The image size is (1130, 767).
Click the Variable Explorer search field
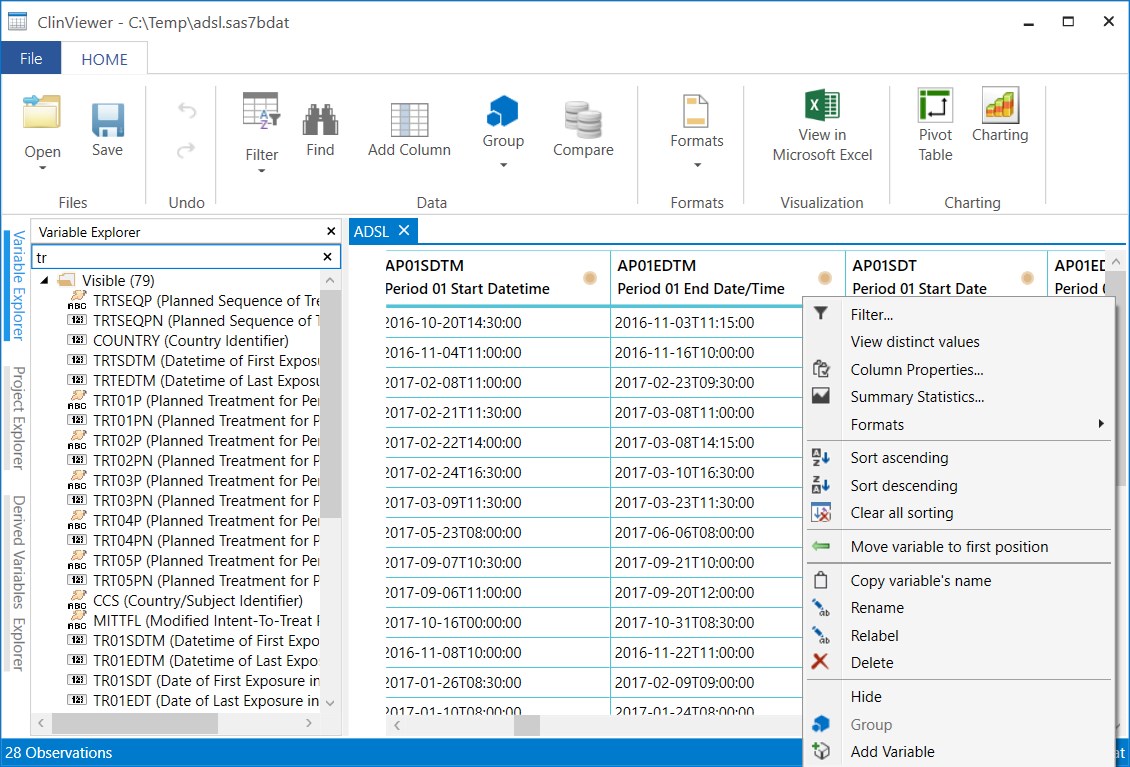tap(177, 257)
